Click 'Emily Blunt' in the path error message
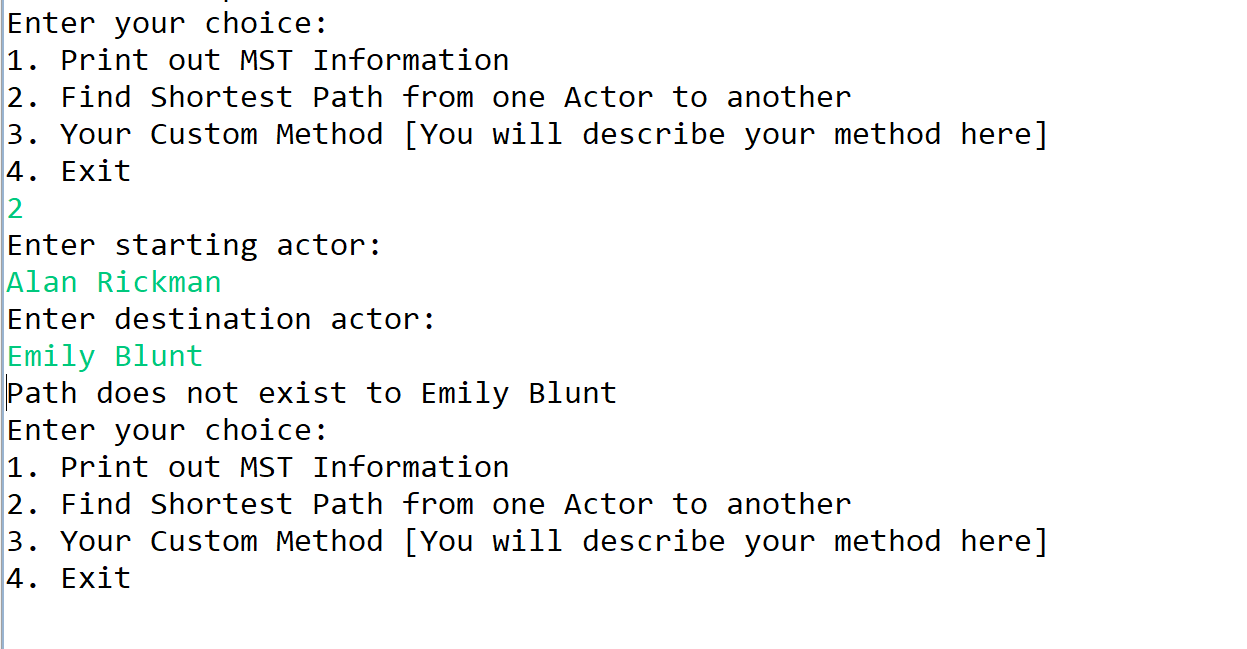Viewport: 1247px width, 649px height. [x=519, y=394]
